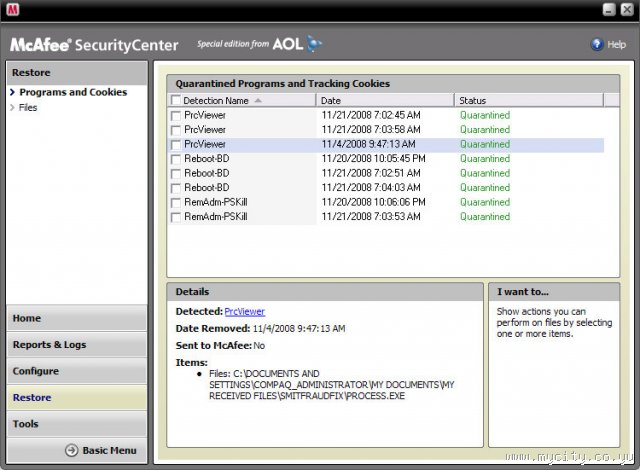Open the Home menu section
Viewport: 640px width, 470px height.
[x=77, y=318]
